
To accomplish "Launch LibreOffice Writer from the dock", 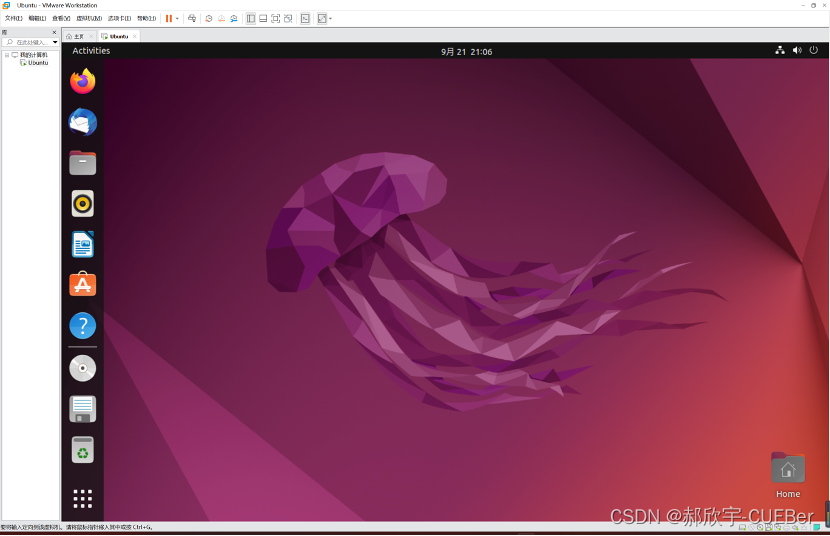I will [83, 244].
